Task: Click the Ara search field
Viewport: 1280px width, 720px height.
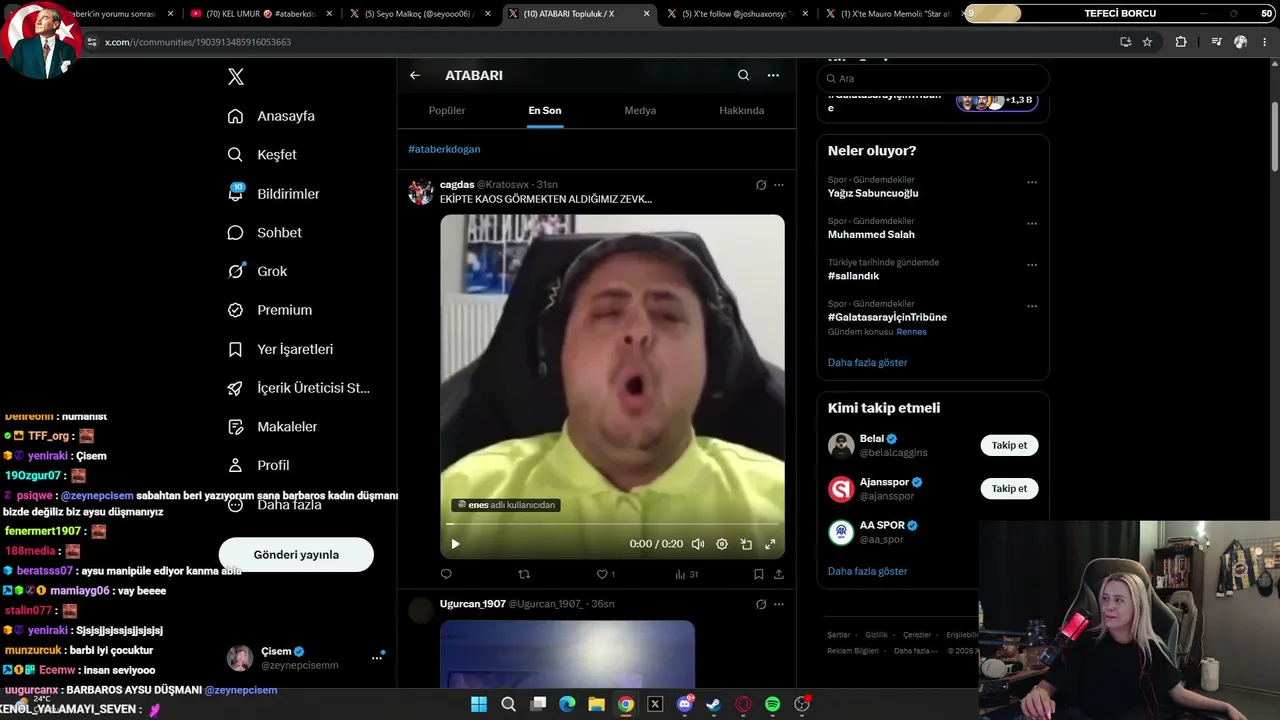Action: click(933, 78)
